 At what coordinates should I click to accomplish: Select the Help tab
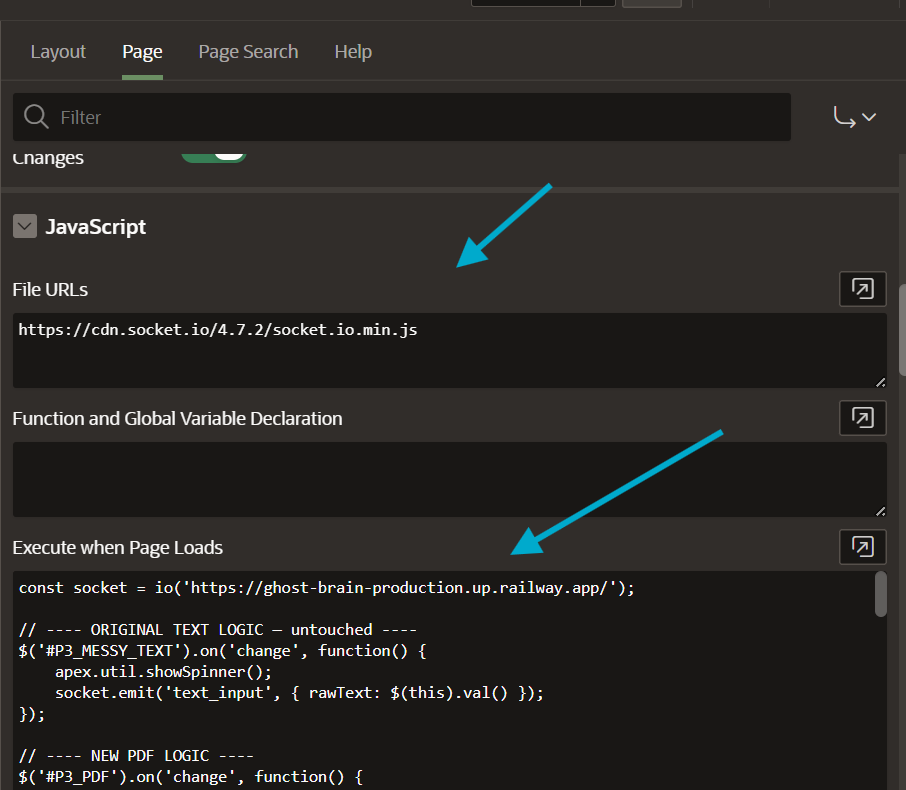click(352, 51)
